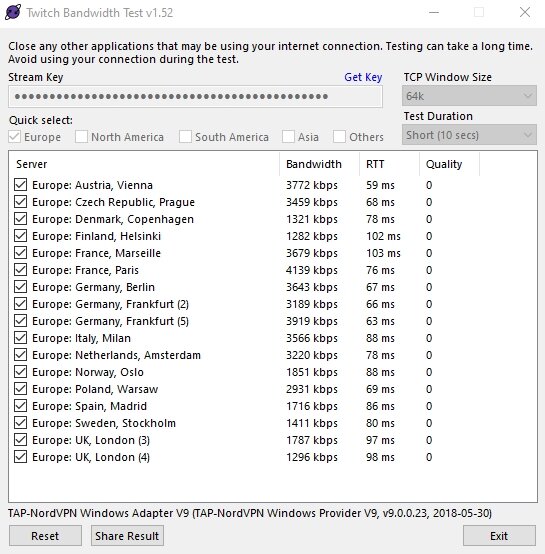Uncheck the Germany, Berlin server checkbox
The height and width of the screenshot is (554, 545).
click(x=20, y=287)
